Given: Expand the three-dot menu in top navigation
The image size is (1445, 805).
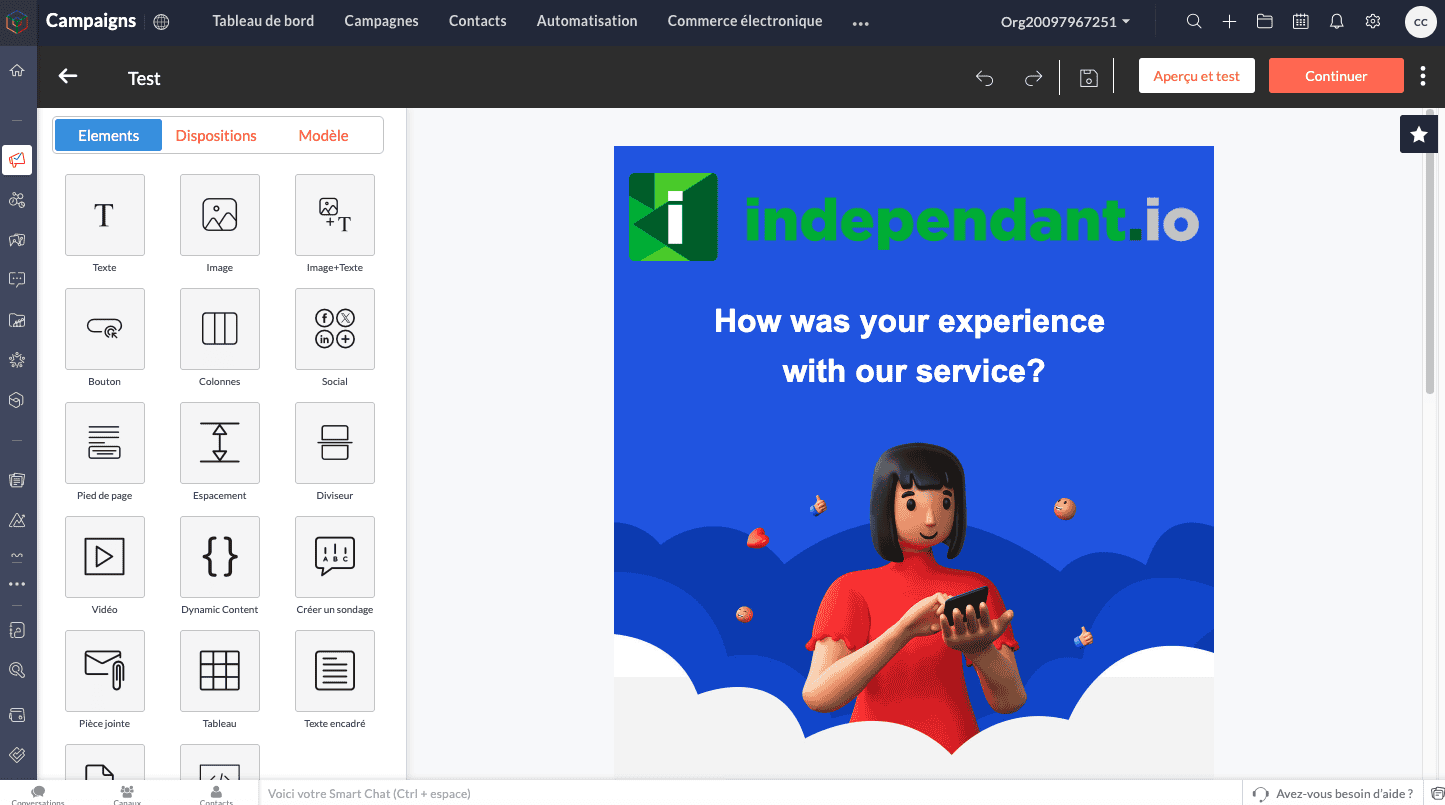Looking at the screenshot, I should 860,22.
